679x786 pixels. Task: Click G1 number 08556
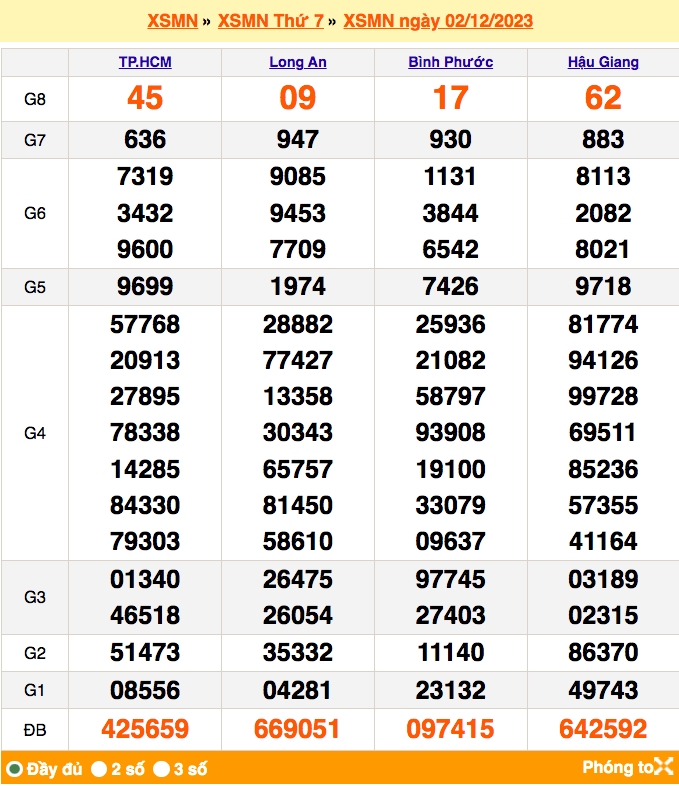point(145,691)
